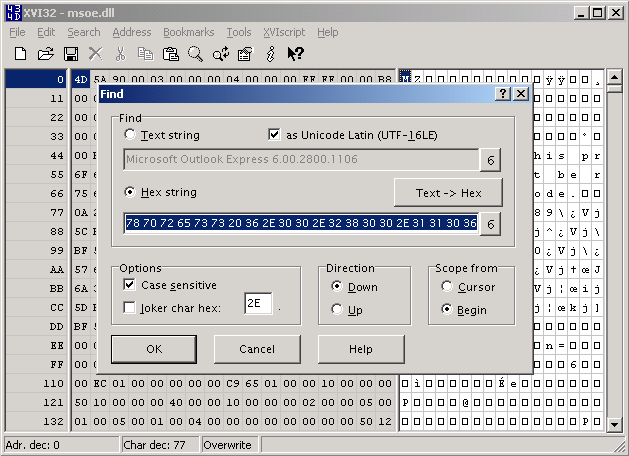
Task: Open the XVIscript menu
Action: tap(284, 32)
